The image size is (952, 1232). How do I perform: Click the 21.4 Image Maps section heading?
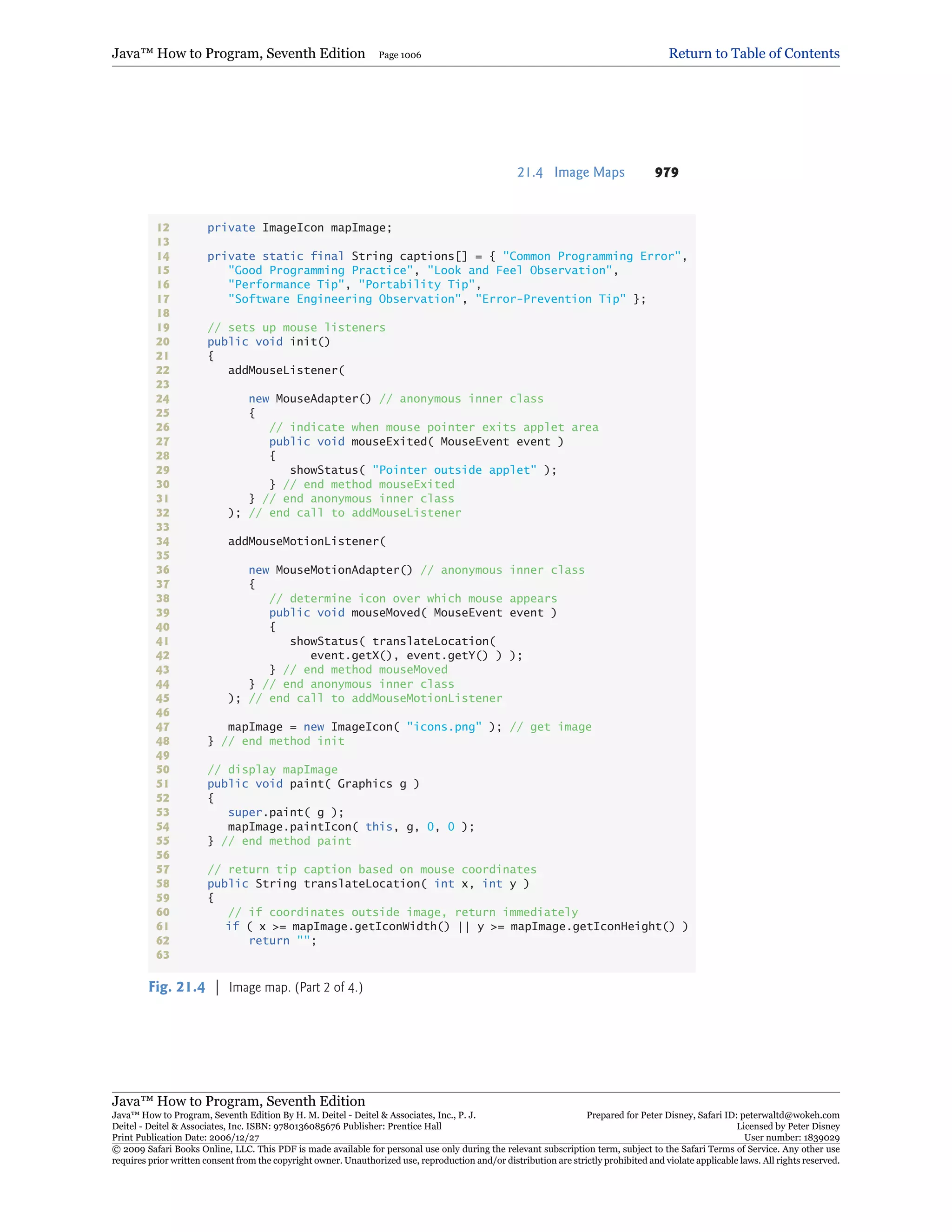(x=570, y=172)
